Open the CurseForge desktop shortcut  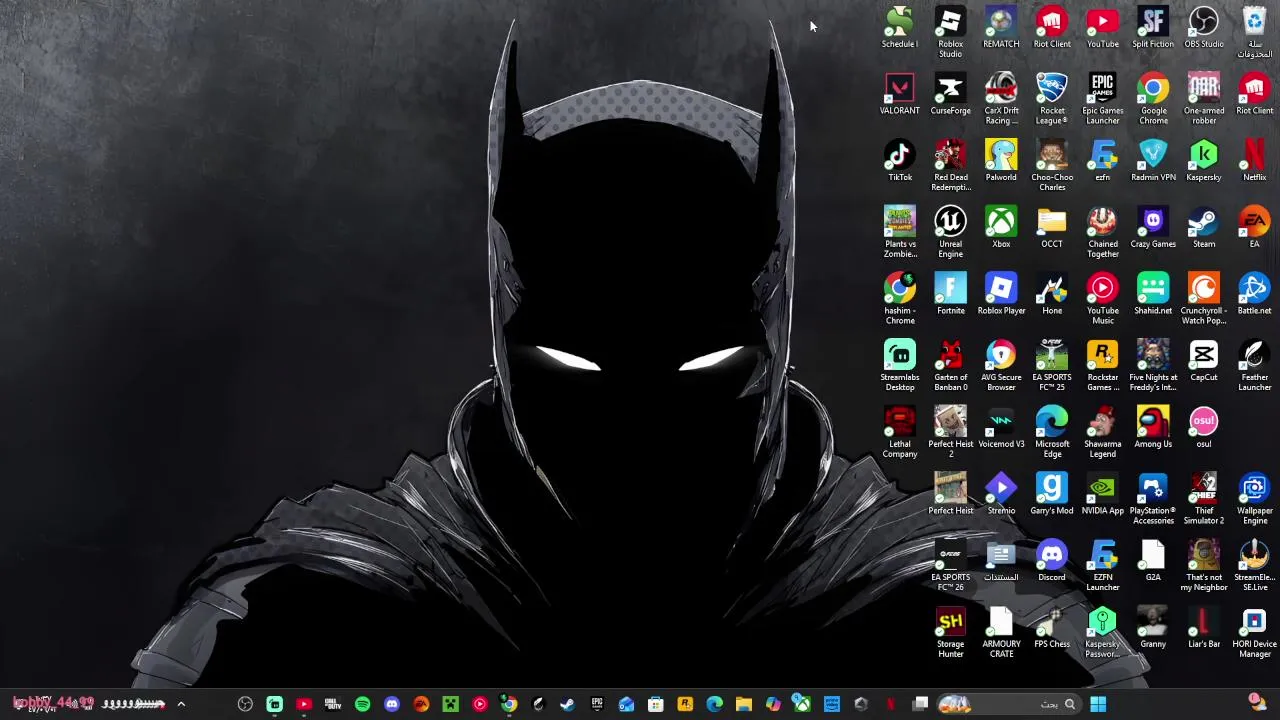click(950, 95)
